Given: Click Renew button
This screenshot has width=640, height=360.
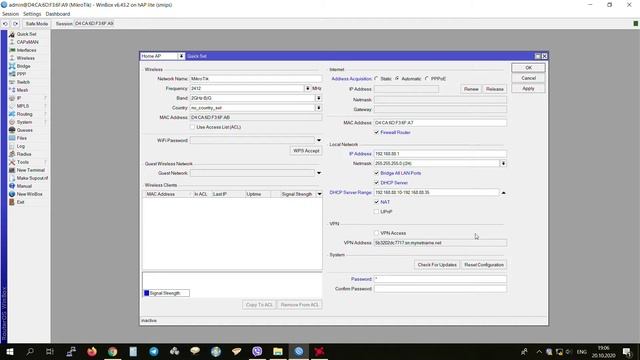Looking at the screenshot, I should click(x=471, y=89).
